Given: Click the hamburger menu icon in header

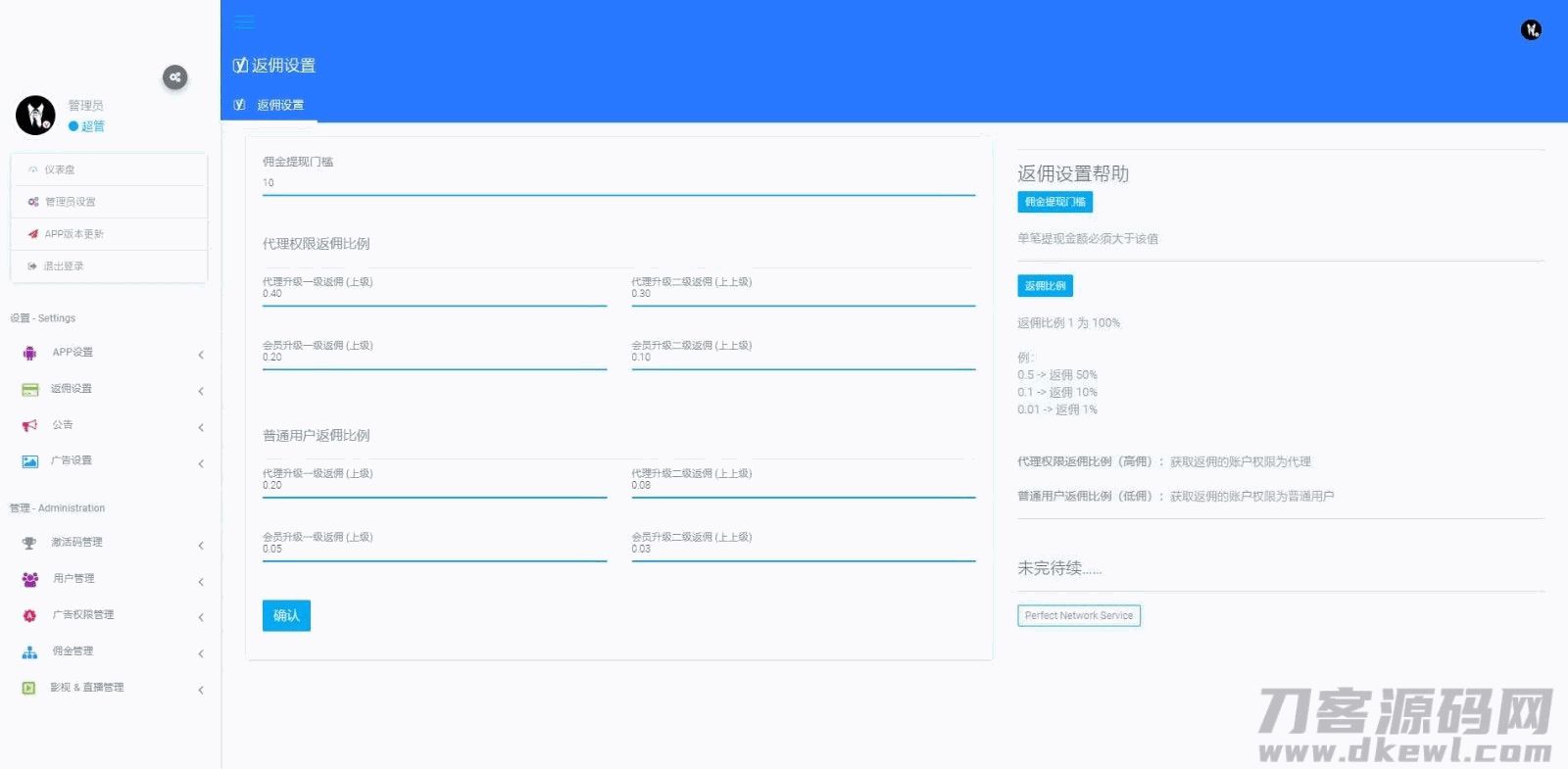Looking at the screenshot, I should tap(245, 22).
